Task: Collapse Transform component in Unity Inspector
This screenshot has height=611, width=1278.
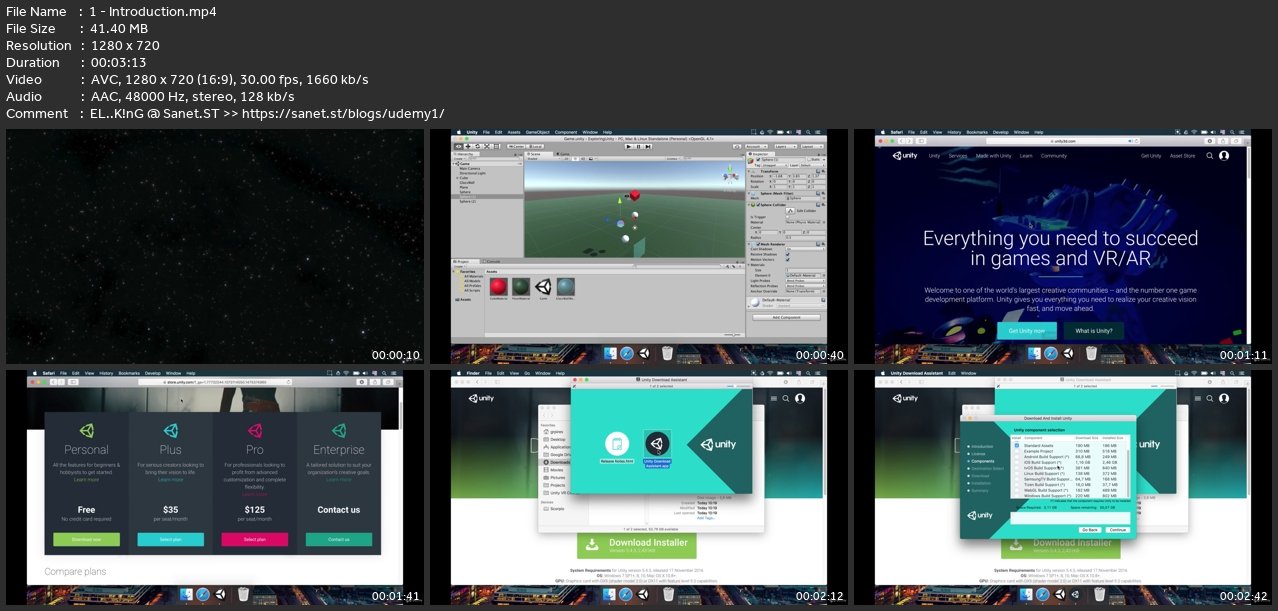Action: point(749,171)
